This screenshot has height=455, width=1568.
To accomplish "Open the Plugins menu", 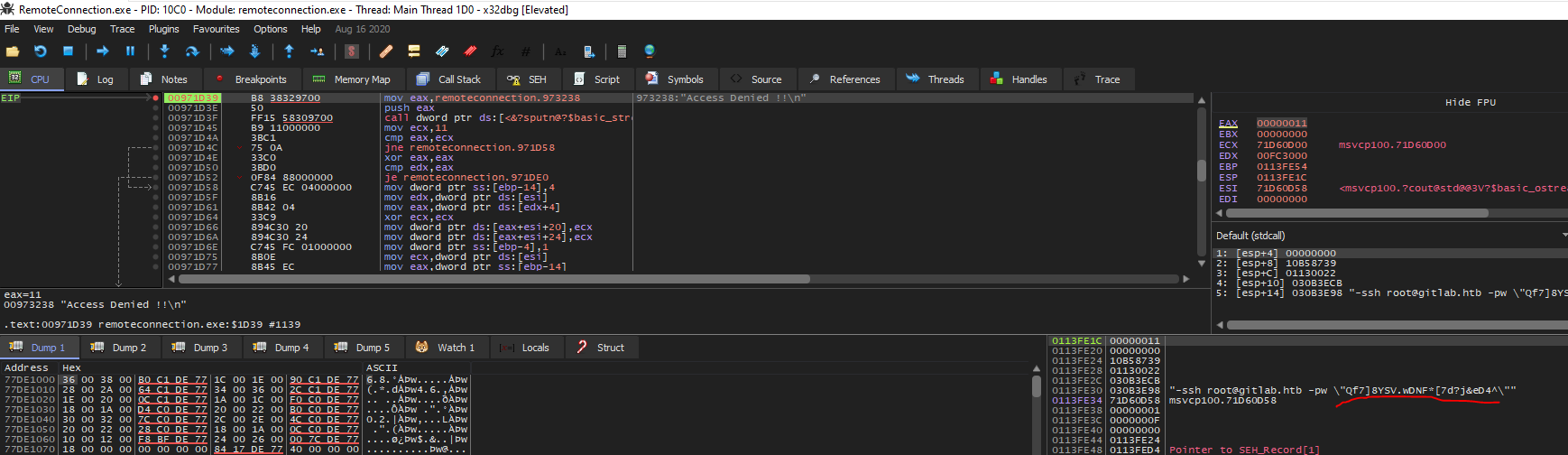I will point(163,29).
